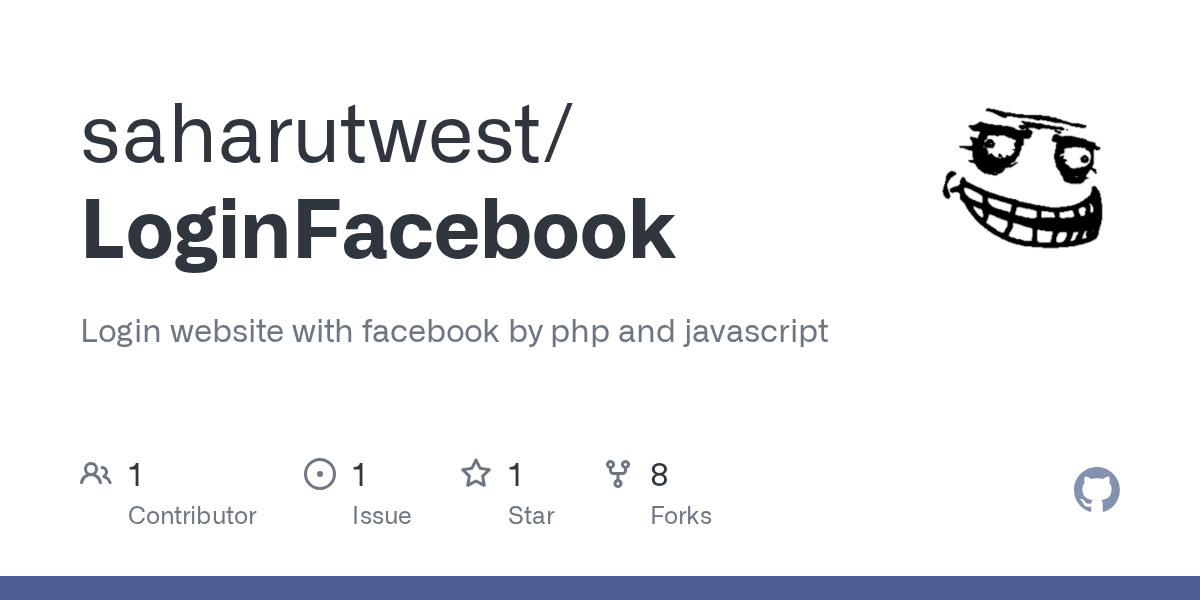
Task: Click the blue language bar at bottom
Action: [x=600, y=588]
